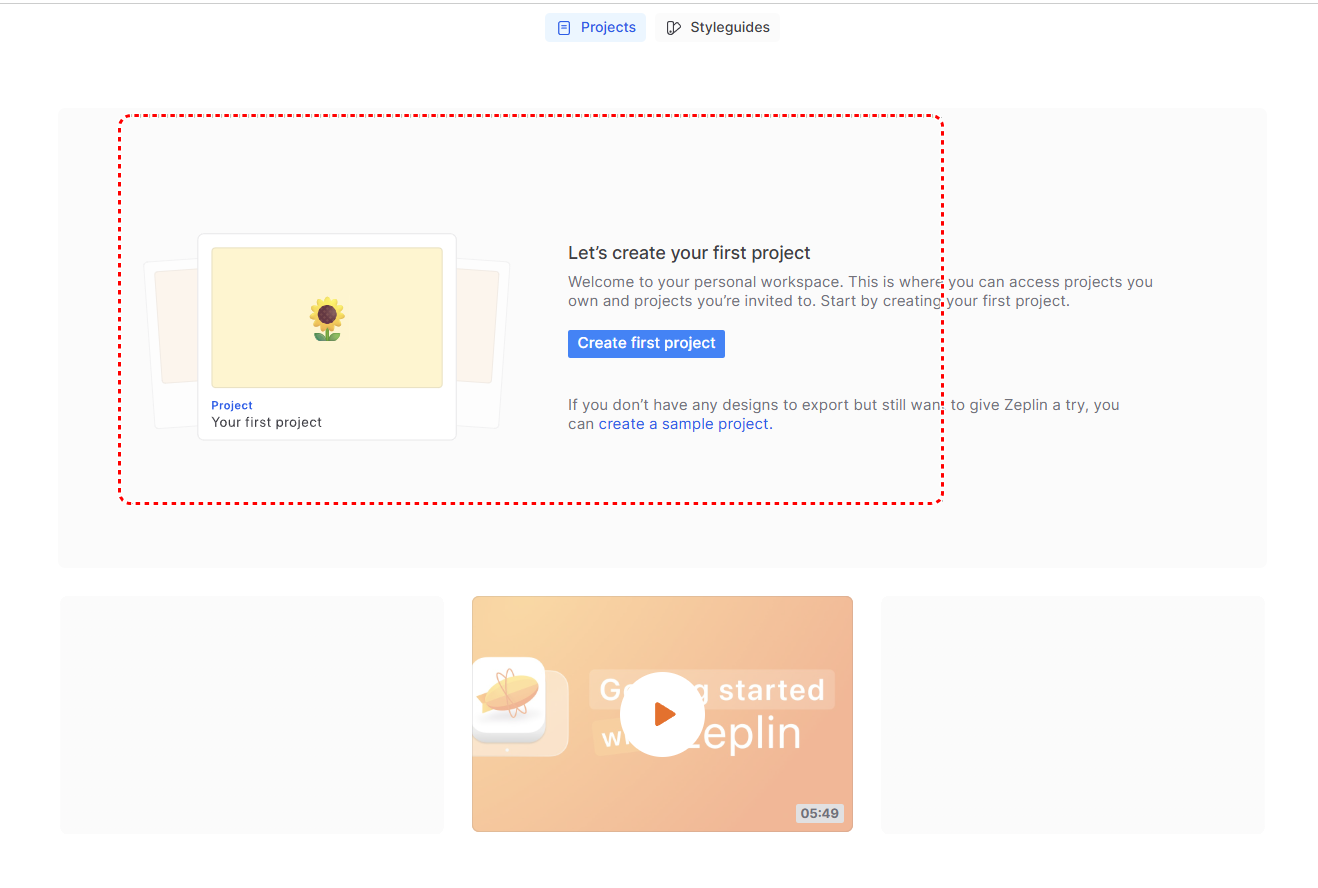Follow the 'create a sample project' link
The image size is (1318, 888).
coord(684,424)
